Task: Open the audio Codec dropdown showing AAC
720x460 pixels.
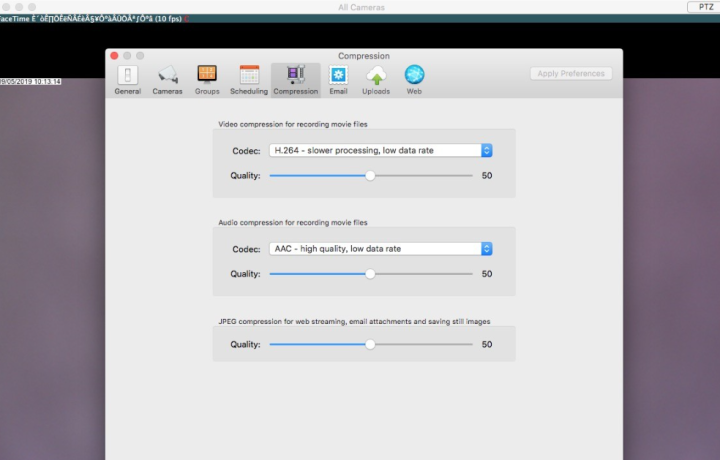Action: (381, 249)
